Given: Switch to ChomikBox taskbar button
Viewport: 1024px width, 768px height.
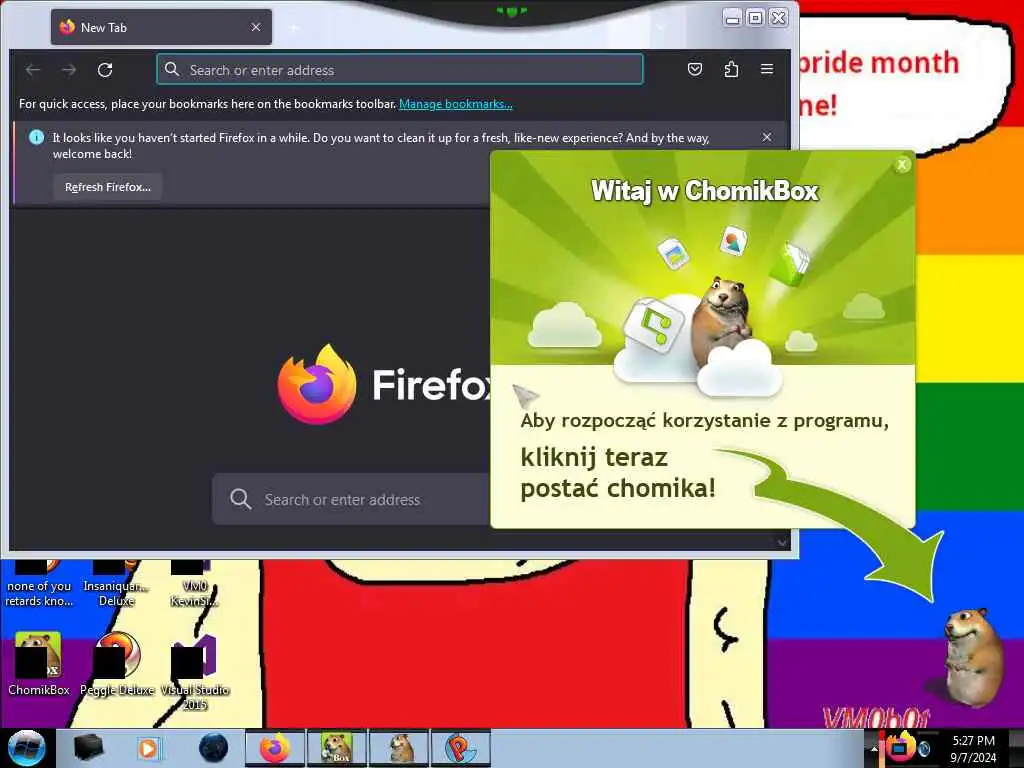Looking at the screenshot, I should 336,748.
